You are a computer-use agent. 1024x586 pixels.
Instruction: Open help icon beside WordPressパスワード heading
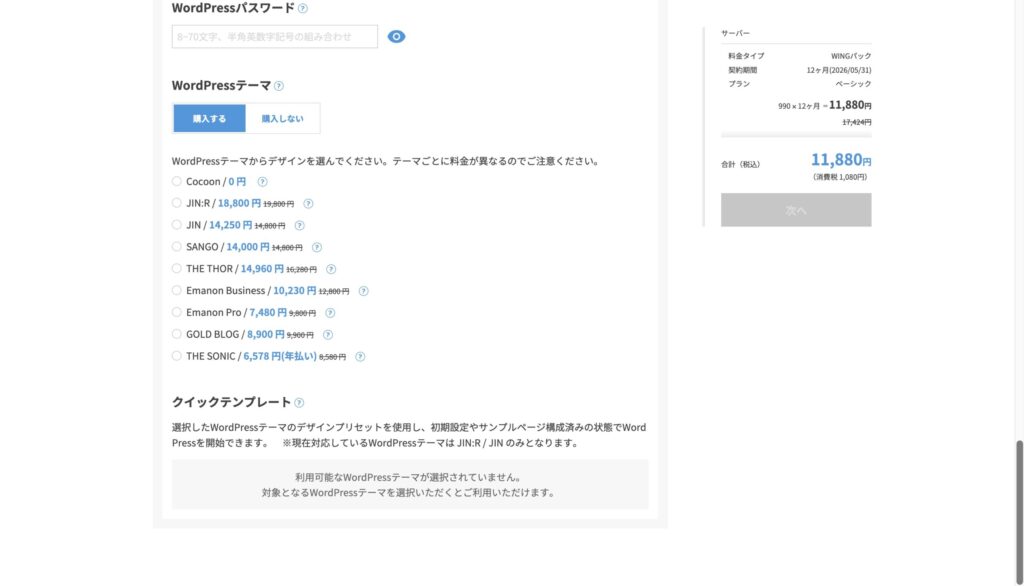pyautogui.click(x=302, y=8)
